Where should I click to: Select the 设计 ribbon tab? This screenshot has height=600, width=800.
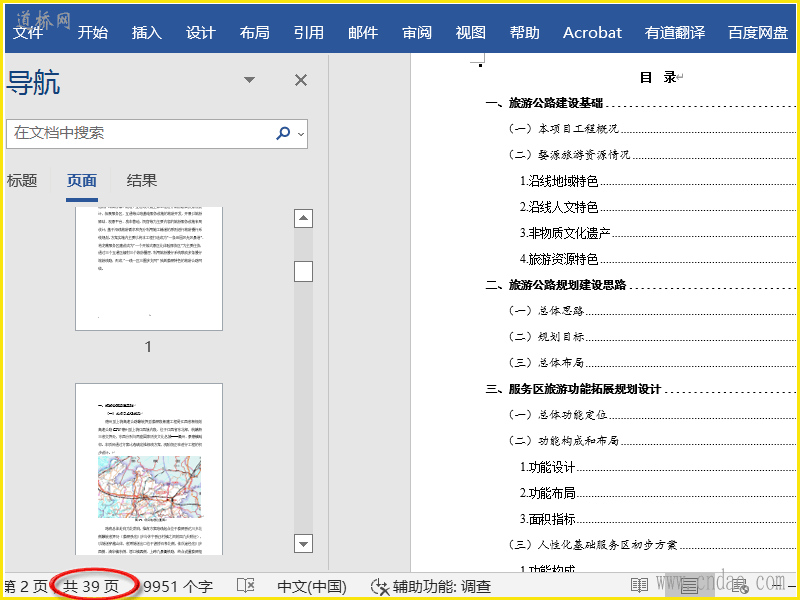(x=201, y=33)
